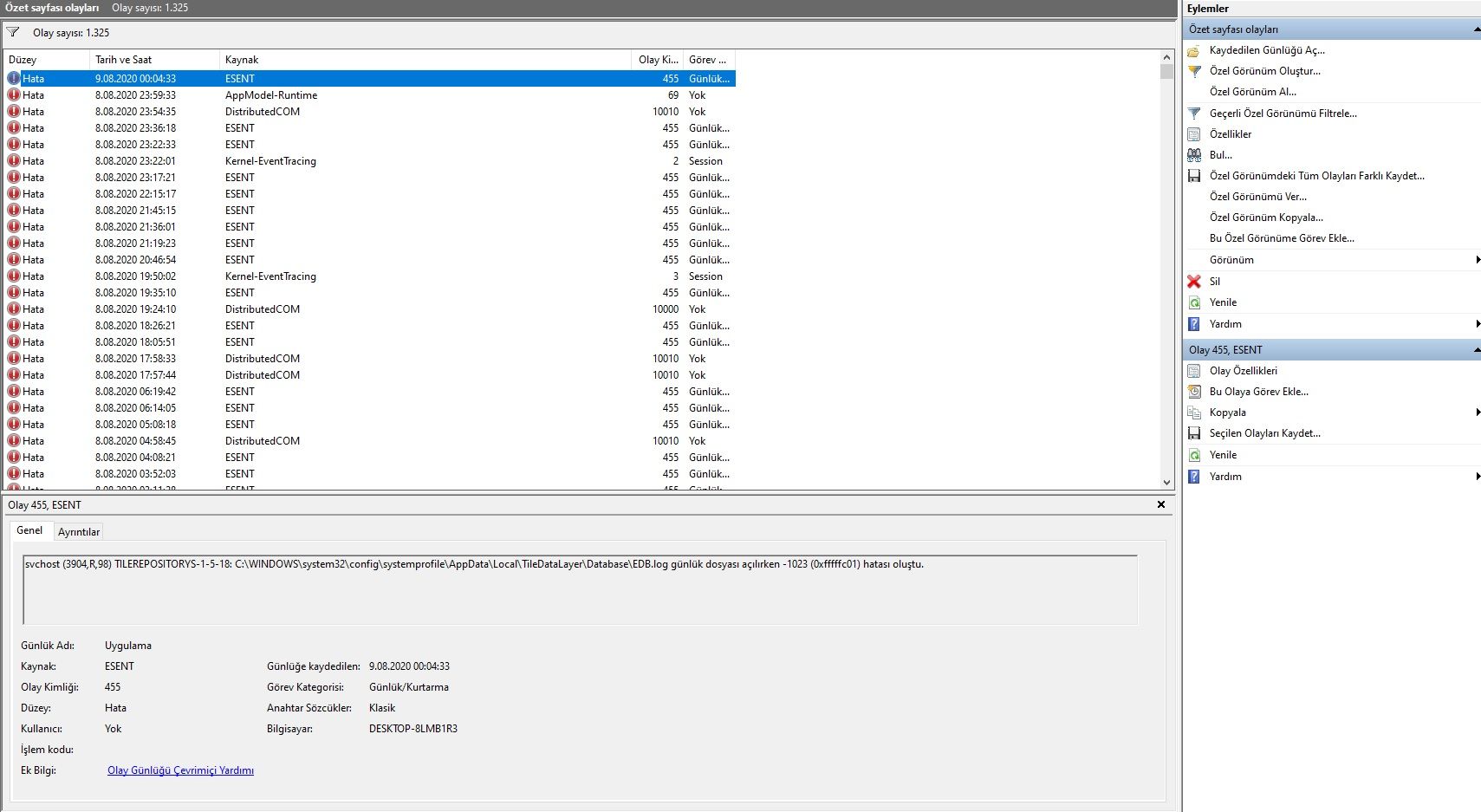Image resolution: width=1481 pixels, height=812 pixels.
Task: Select event ID 10000 cell
Action: (x=666, y=309)
